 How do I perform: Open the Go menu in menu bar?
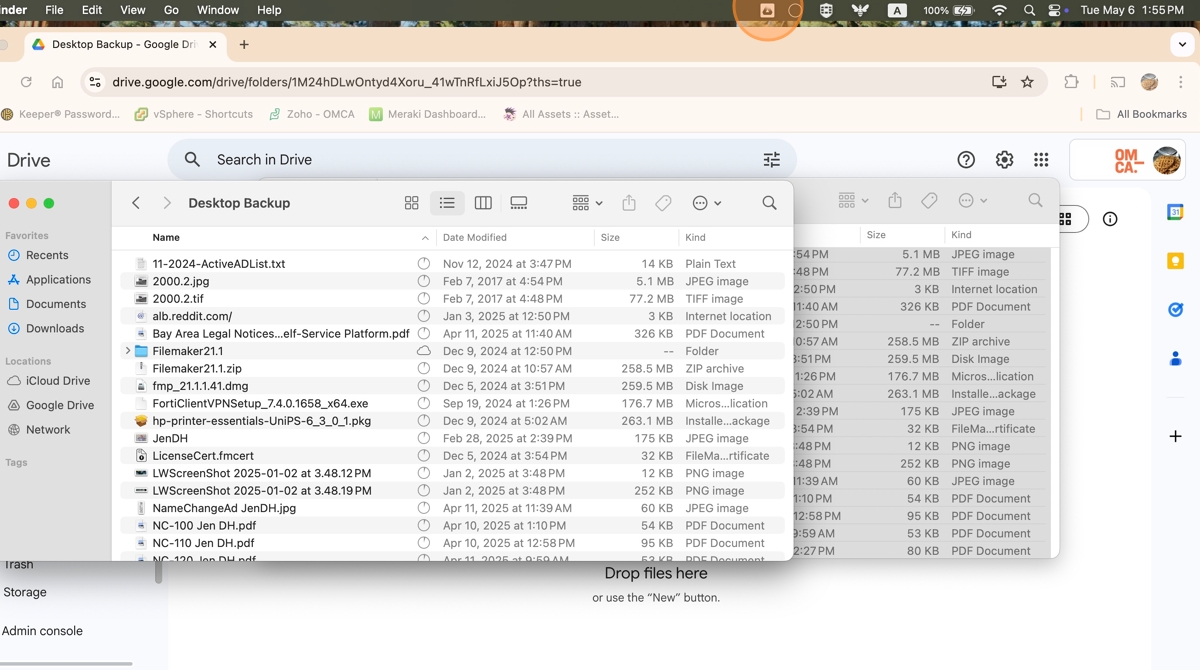tap(171, 10)
